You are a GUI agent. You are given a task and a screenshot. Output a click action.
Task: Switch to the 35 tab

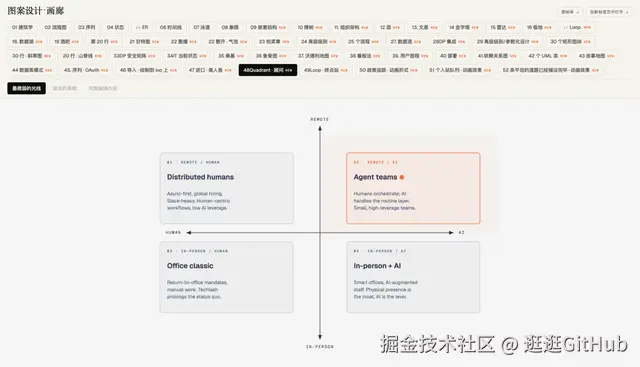[x=231, y=56]
